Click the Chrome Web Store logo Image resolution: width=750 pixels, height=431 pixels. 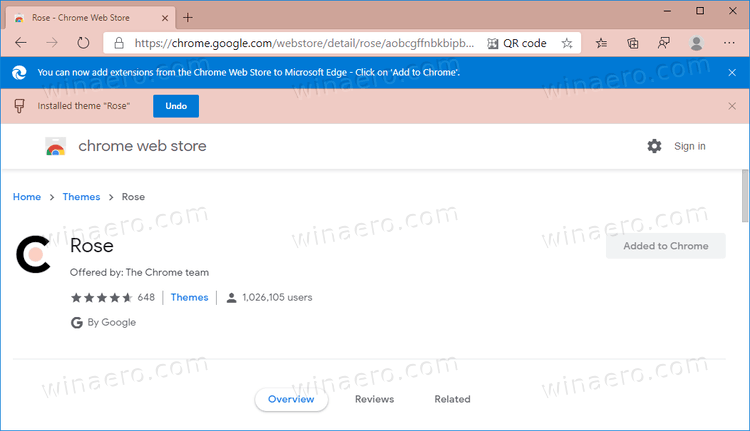[55, 146]
